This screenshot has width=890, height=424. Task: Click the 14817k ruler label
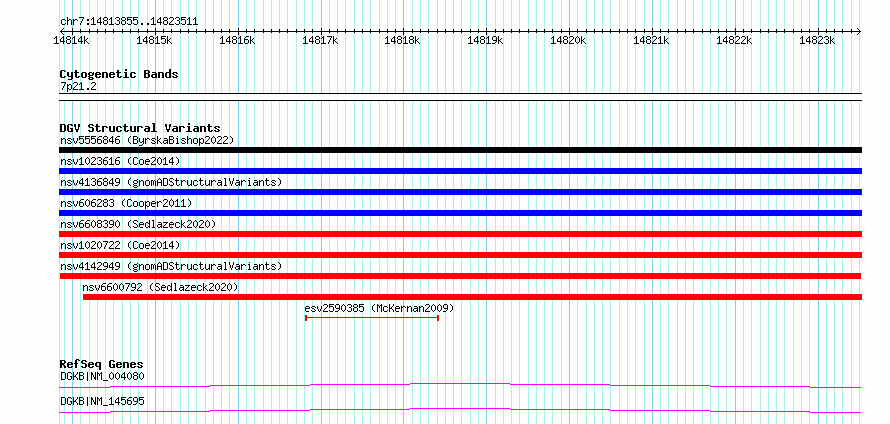pyautogui.click(x=320, y=41)
